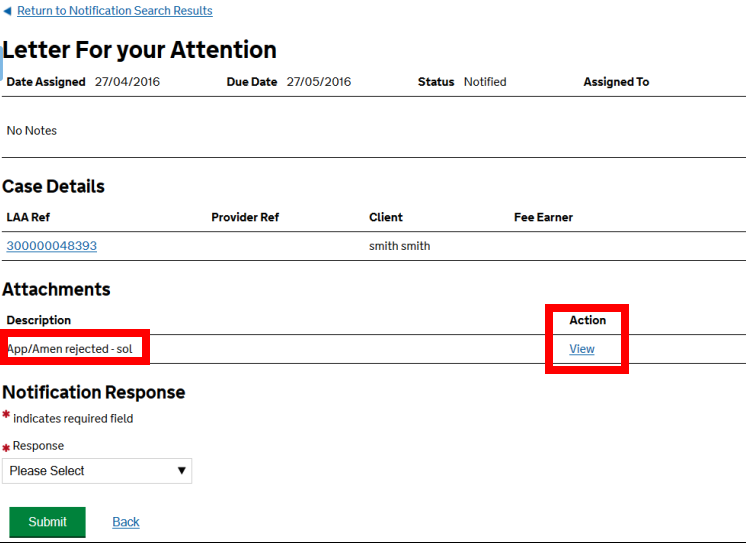
Task: Click 'App/Amen rejected - sol' description
Action: pos(70,349)
